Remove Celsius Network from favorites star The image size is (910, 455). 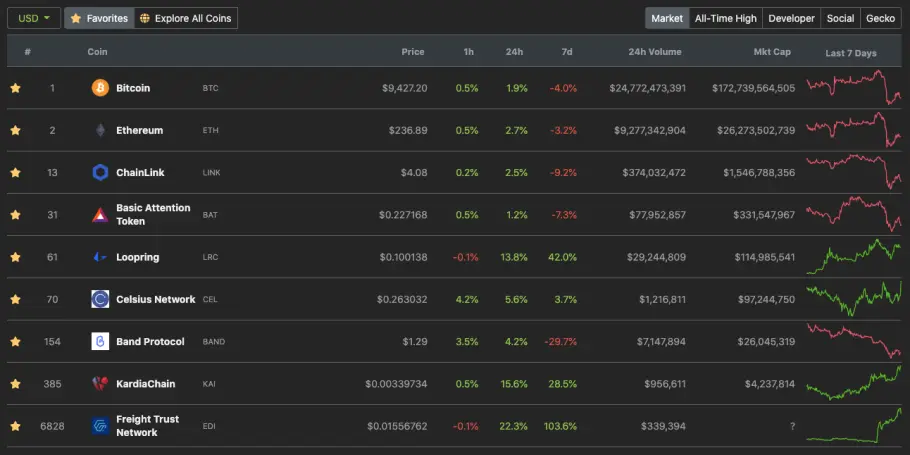[16, 299]
